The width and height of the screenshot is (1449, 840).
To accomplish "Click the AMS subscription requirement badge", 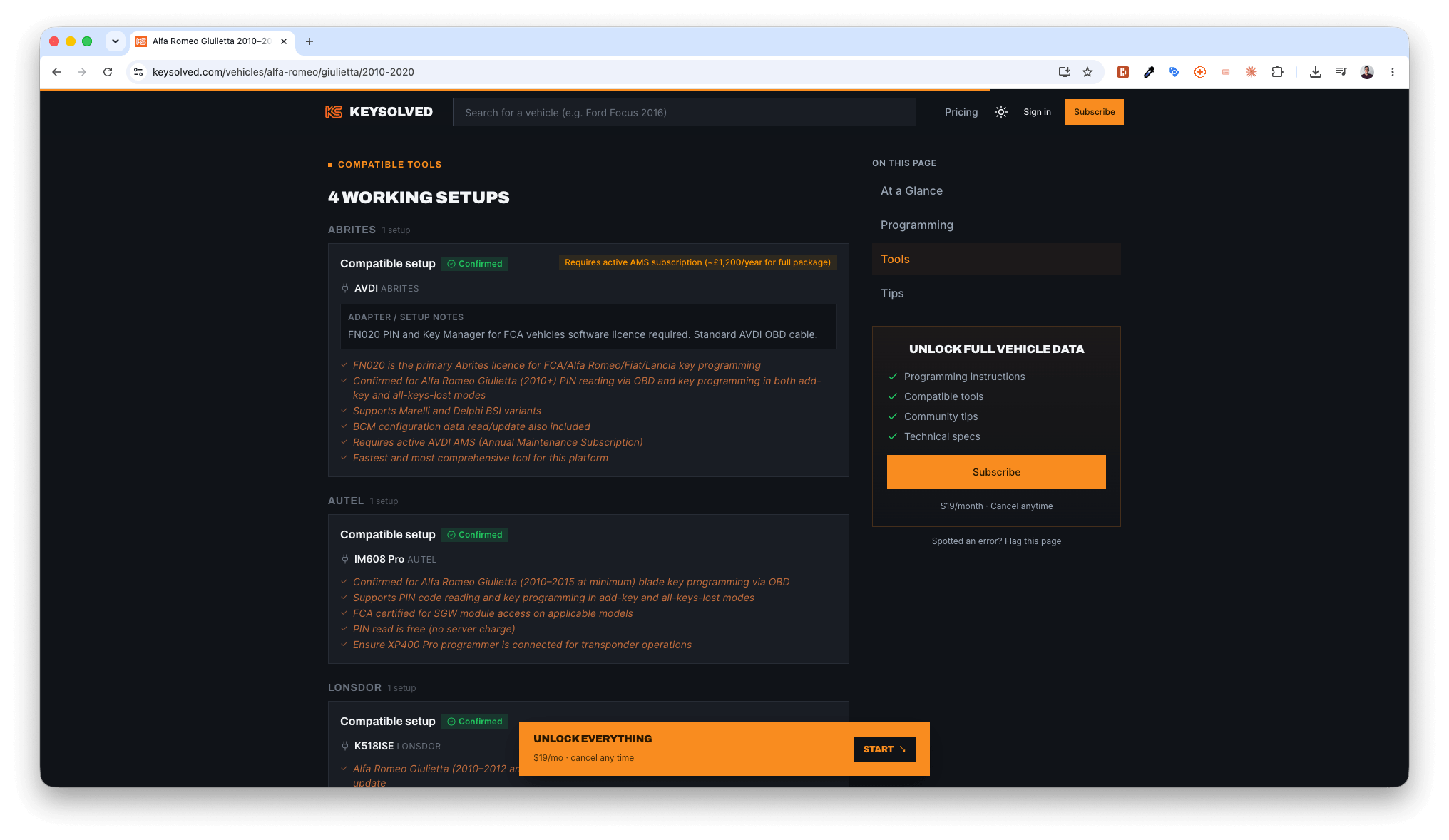I will tap(697, 262).
